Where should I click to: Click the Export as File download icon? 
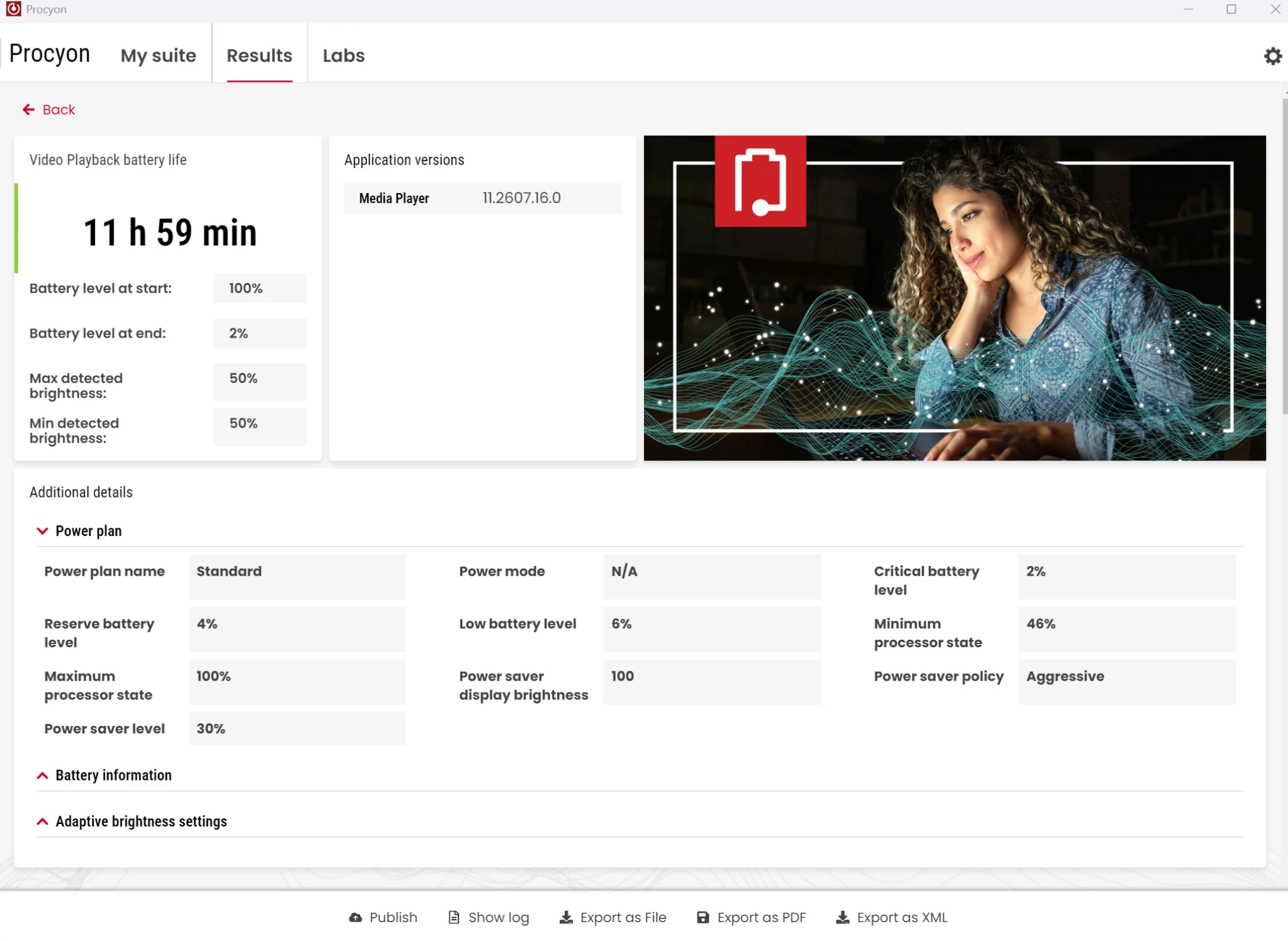pos(566,917)
